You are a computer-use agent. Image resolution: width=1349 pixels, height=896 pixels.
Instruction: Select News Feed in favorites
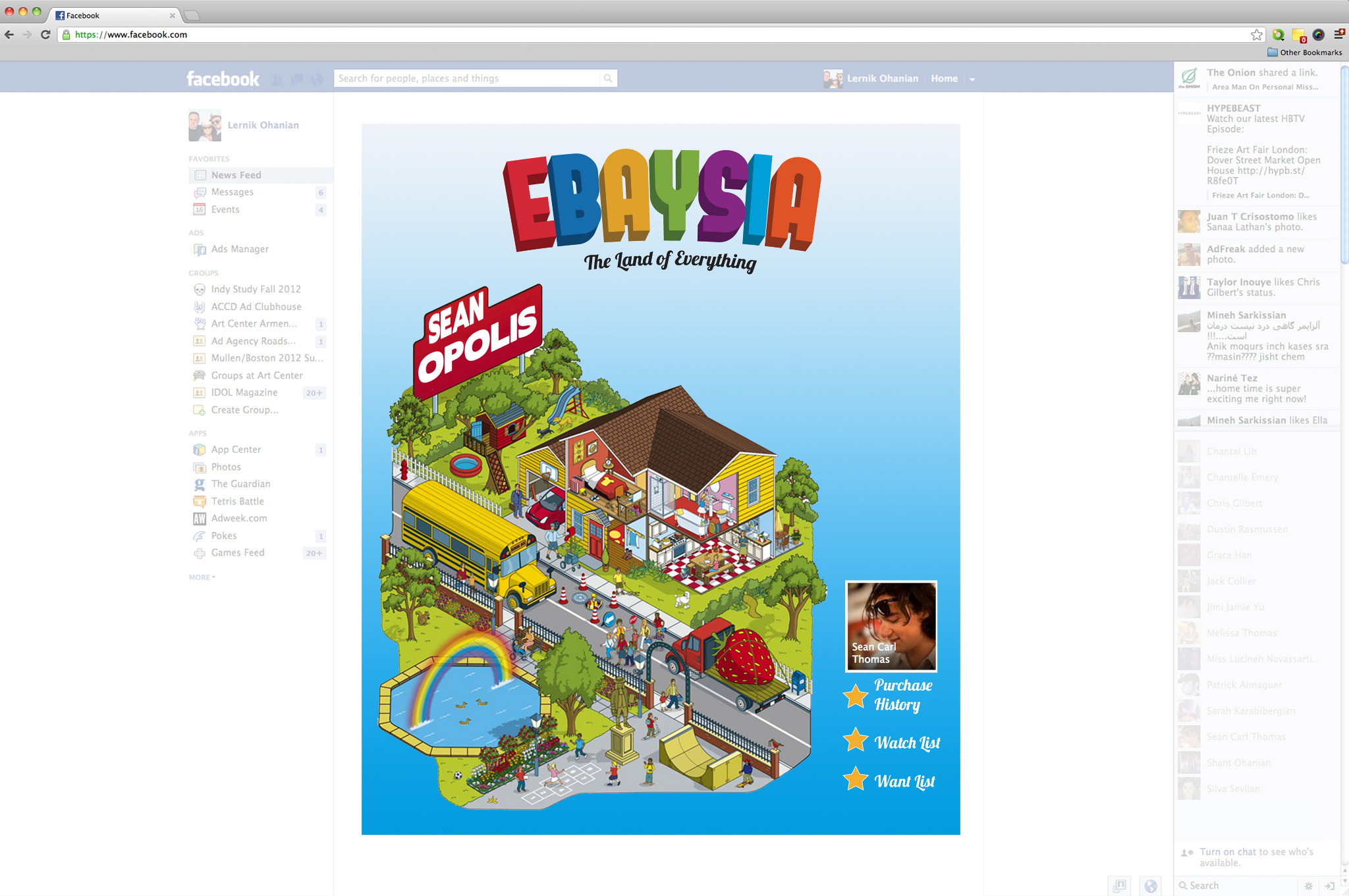point(260,175)
